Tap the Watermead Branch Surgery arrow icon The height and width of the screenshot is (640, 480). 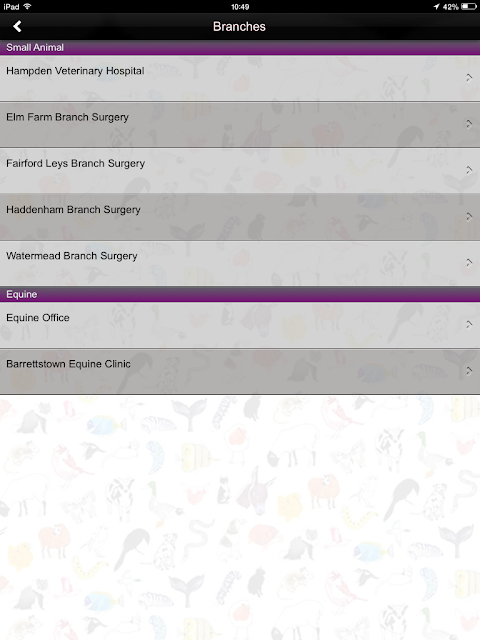[469, 262]
